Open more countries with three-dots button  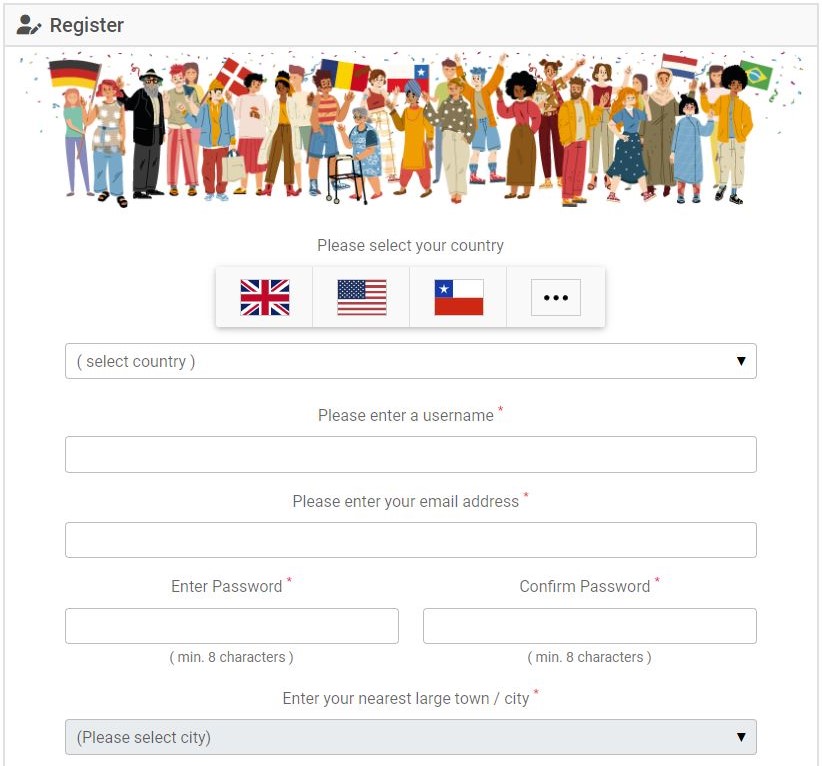coord(556,297)
